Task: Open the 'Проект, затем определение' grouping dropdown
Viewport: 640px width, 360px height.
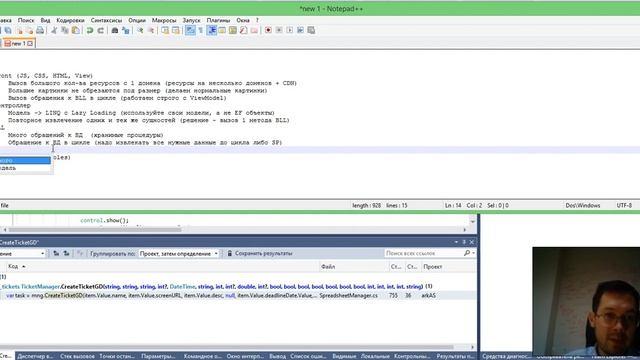Action: click(x=178, y=253)
